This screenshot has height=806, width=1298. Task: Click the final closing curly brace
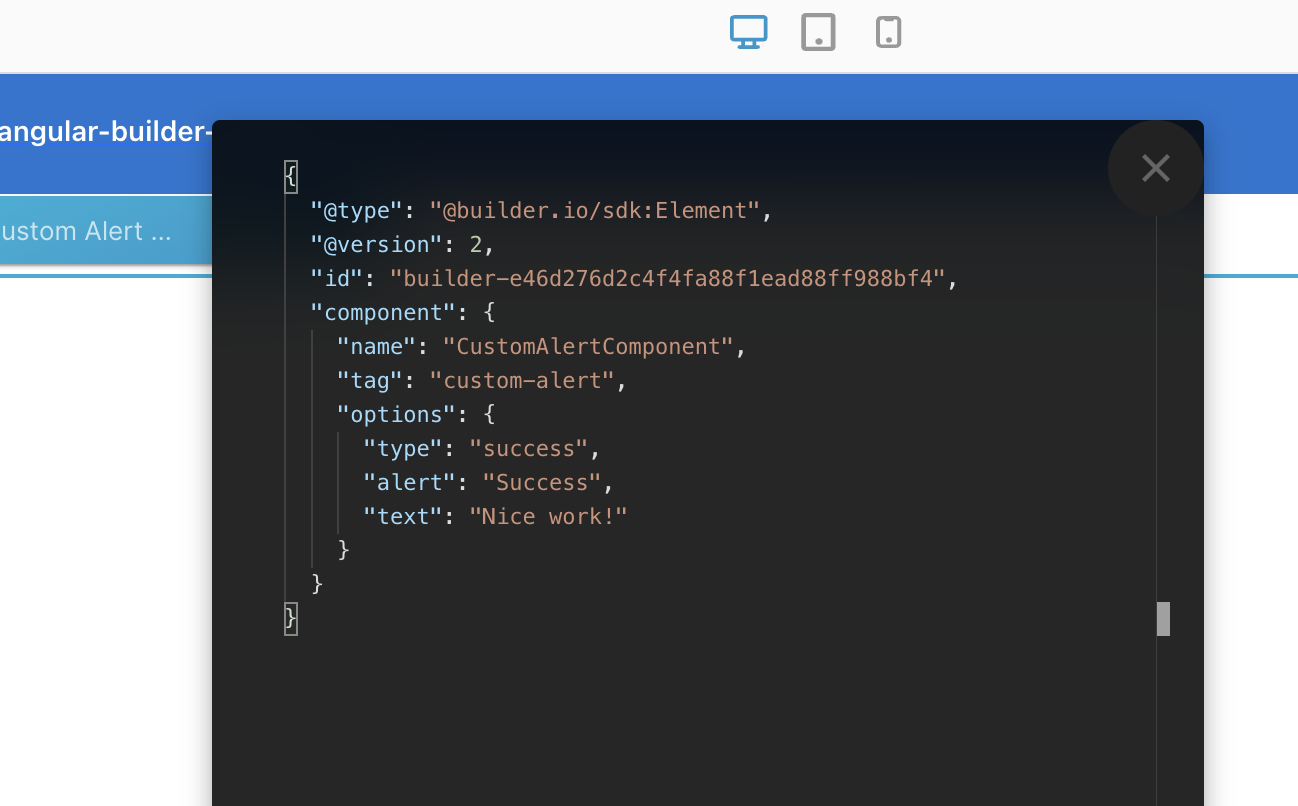291,618
